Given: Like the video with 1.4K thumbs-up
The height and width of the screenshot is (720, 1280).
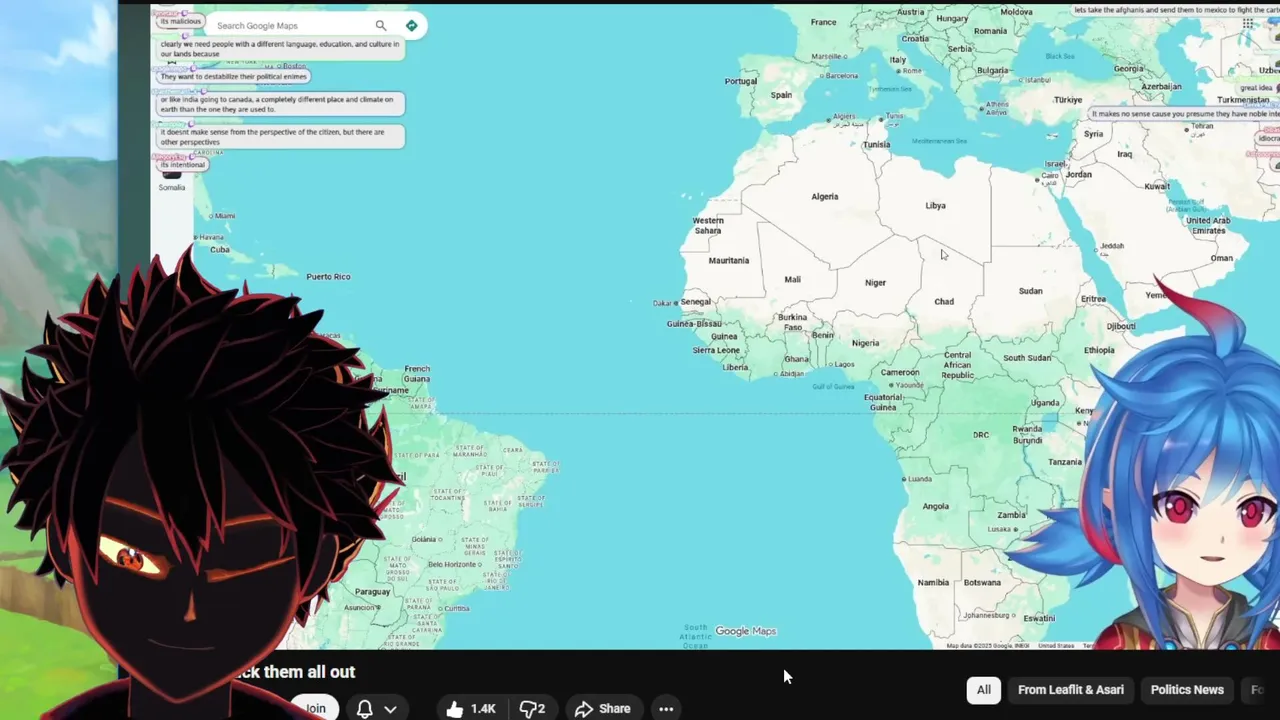Looking at the screenshot, I should pyautogui.click(x=471, y=708).
